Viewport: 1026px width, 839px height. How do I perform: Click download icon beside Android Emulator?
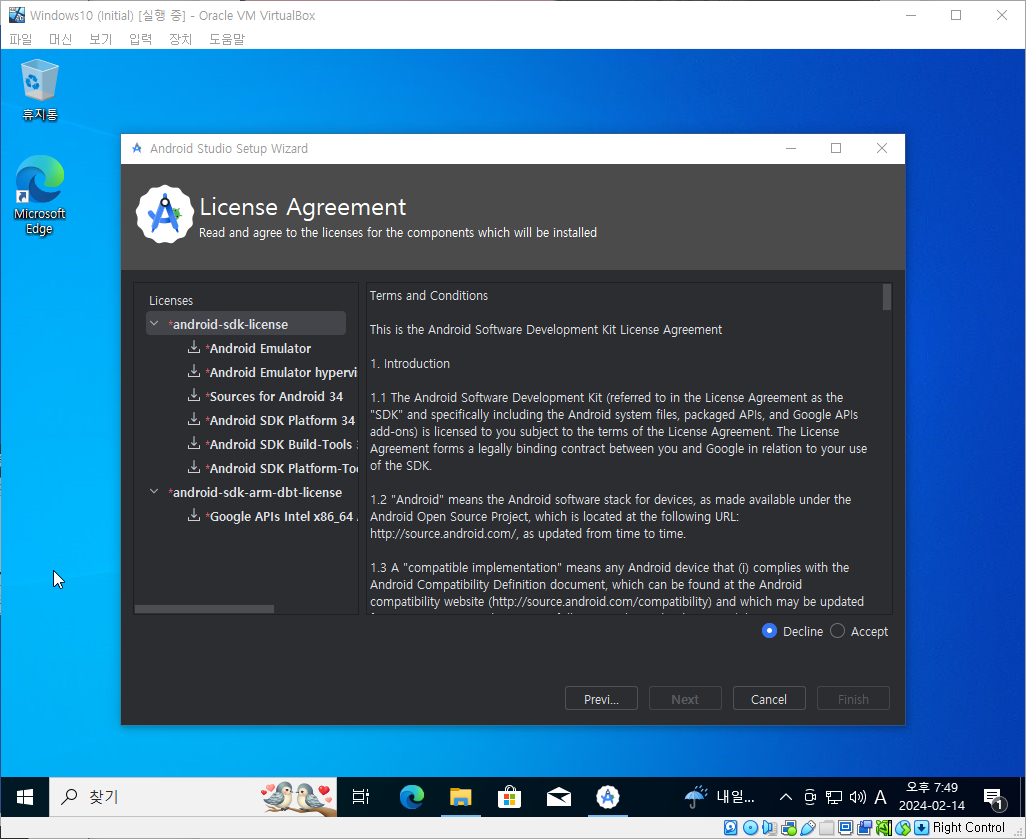(x=194, y=347)
